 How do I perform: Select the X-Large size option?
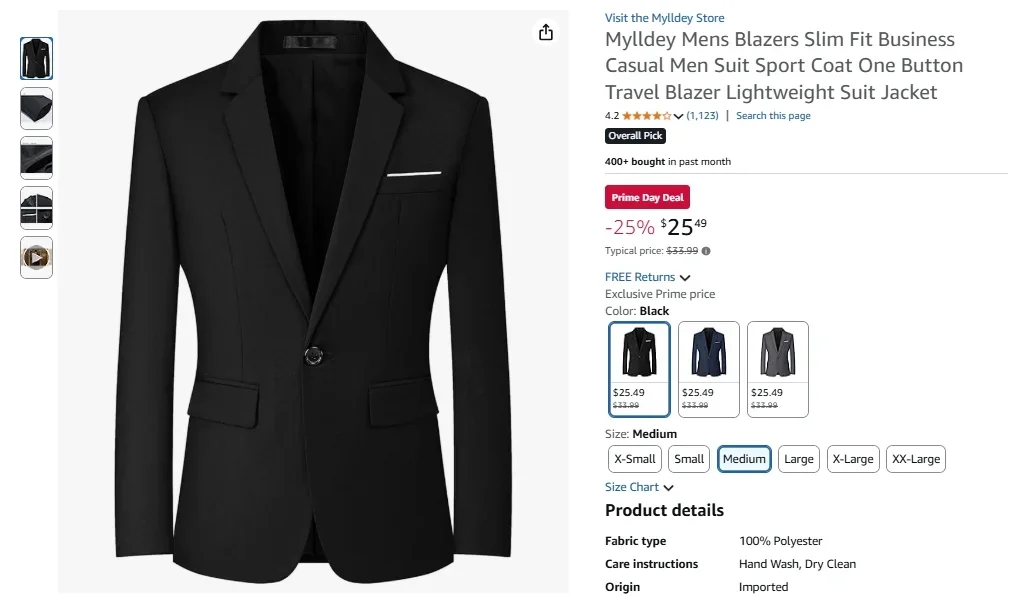pos(852,458)
